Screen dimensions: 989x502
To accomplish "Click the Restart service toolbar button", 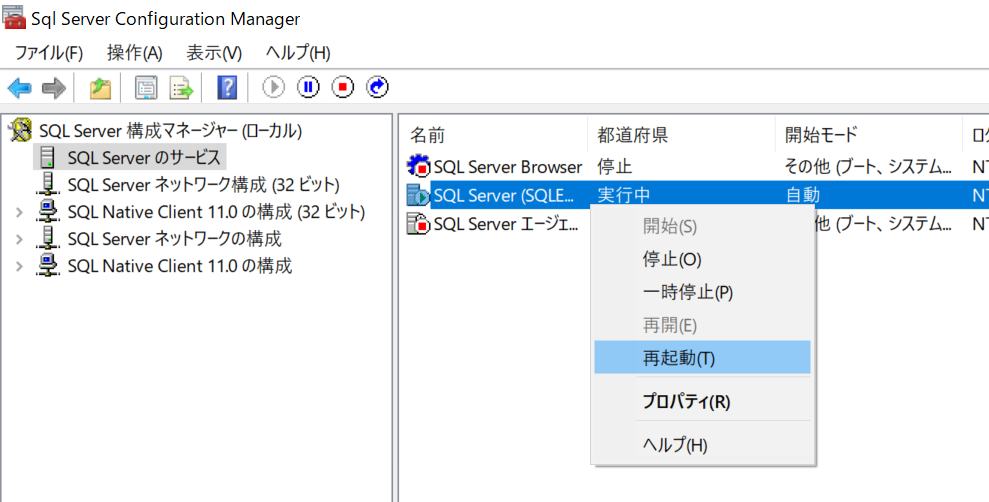I will [377, 87].
